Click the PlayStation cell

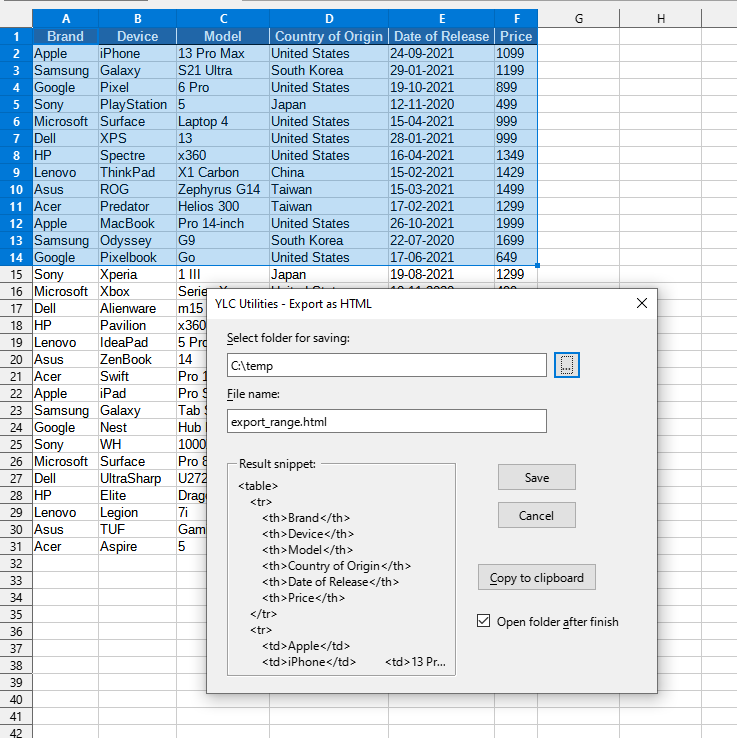pos(137,104)
